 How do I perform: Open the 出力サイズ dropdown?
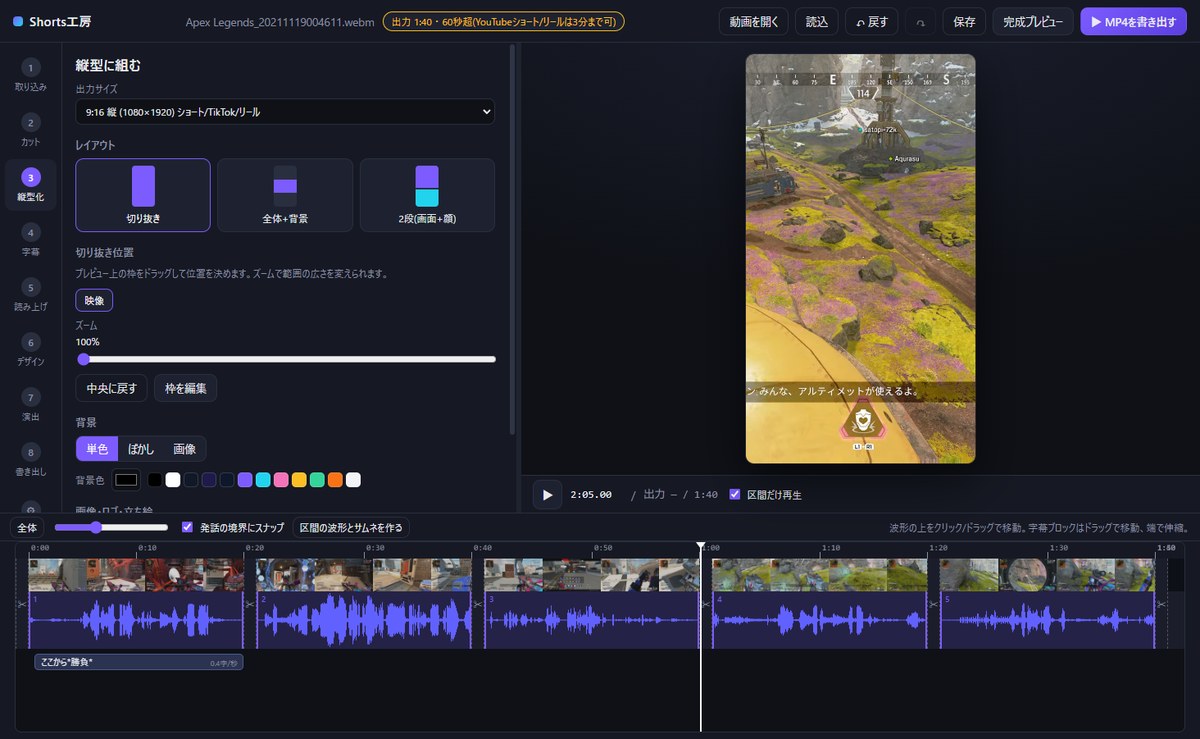285,112
